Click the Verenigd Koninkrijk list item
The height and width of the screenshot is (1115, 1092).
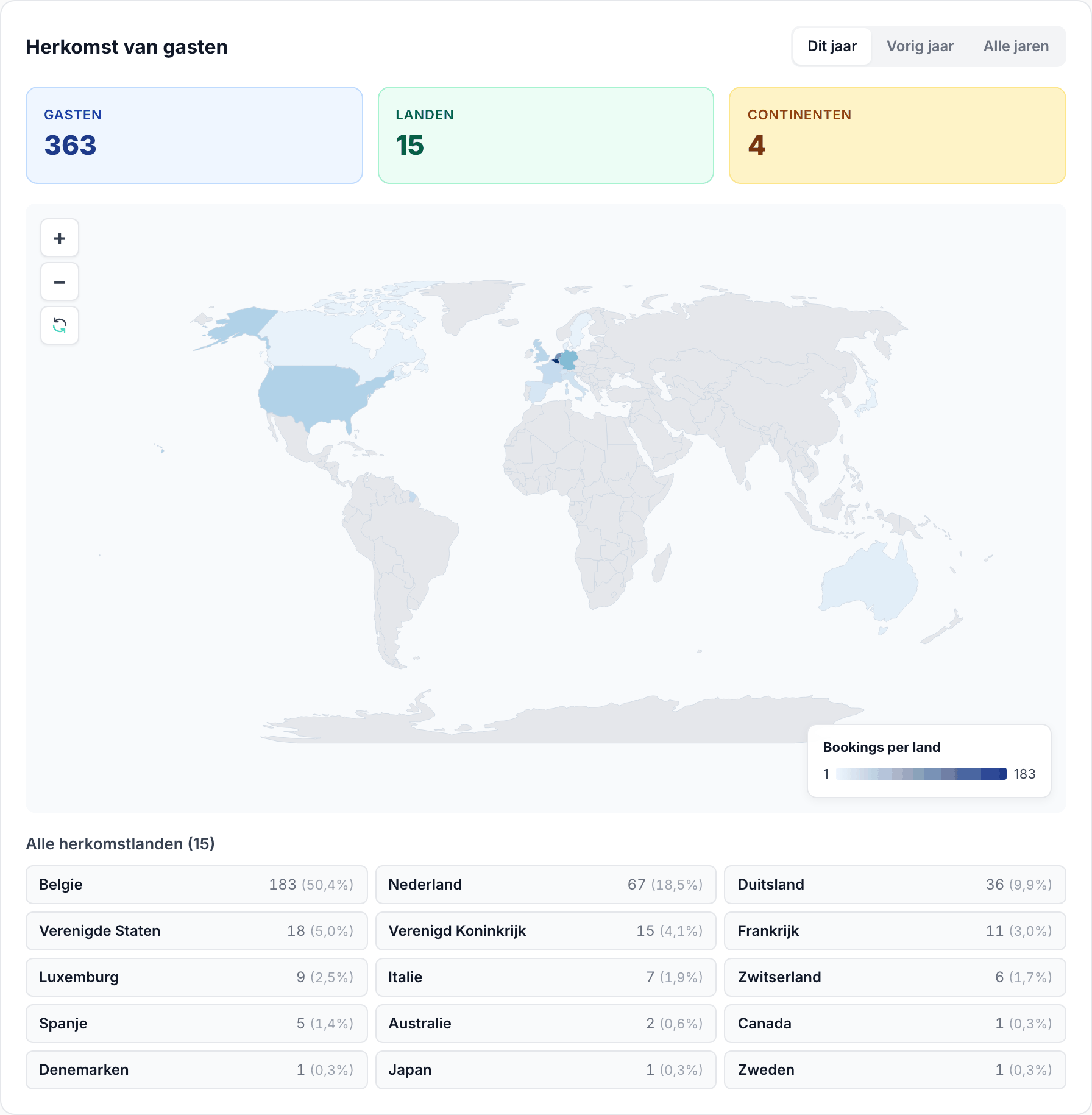(x=546, y=931)
